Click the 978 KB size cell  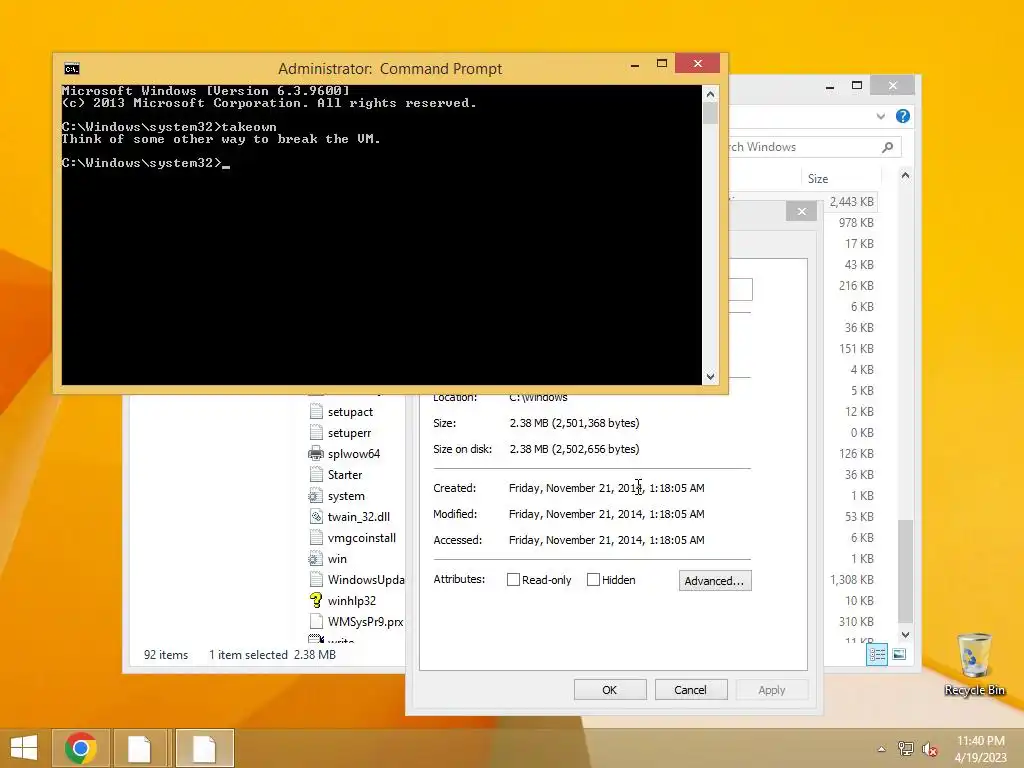[x=856, y=223]
